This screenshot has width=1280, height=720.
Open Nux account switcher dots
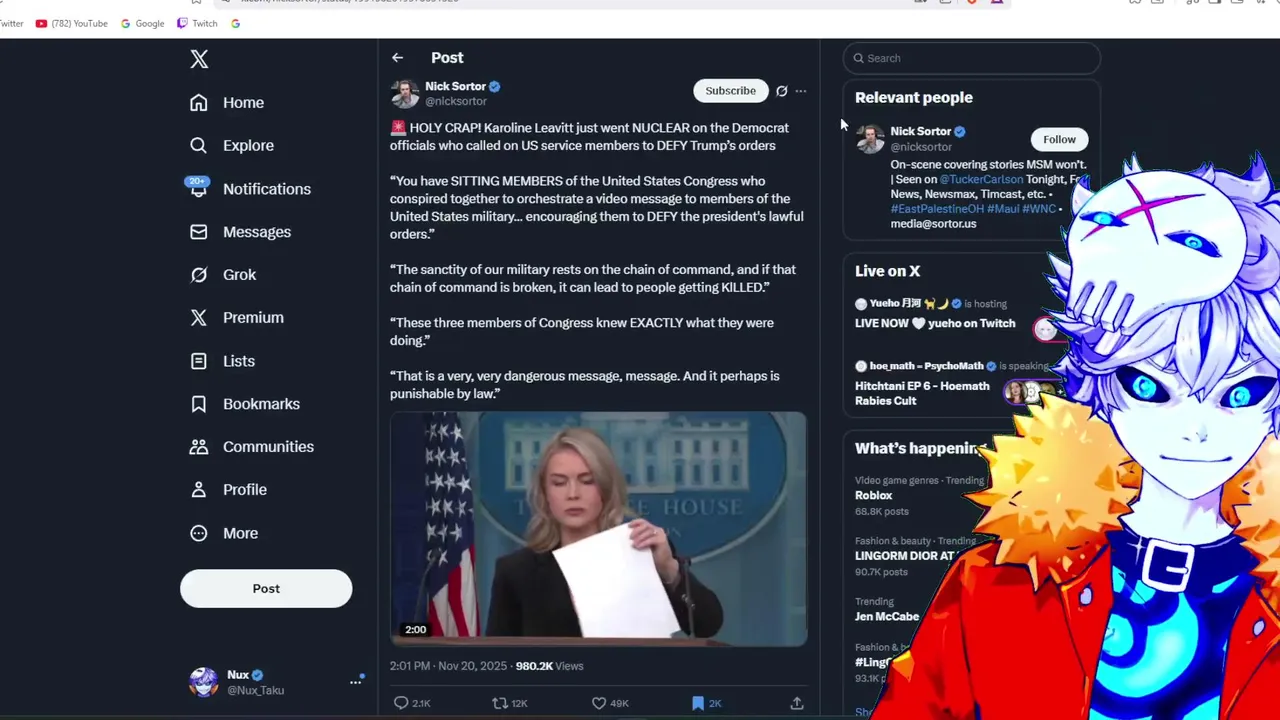355,682
